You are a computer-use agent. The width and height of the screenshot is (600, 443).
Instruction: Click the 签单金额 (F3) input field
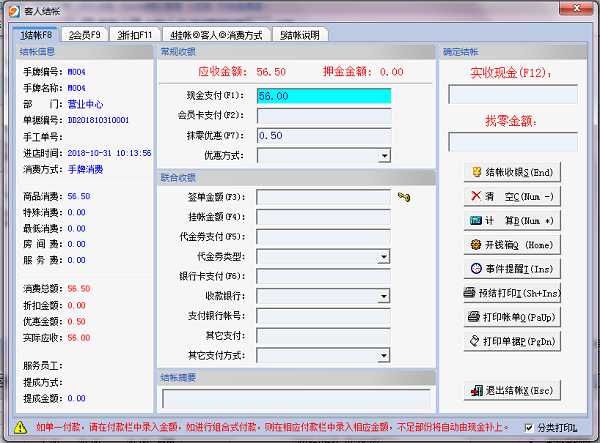[323, 197]
